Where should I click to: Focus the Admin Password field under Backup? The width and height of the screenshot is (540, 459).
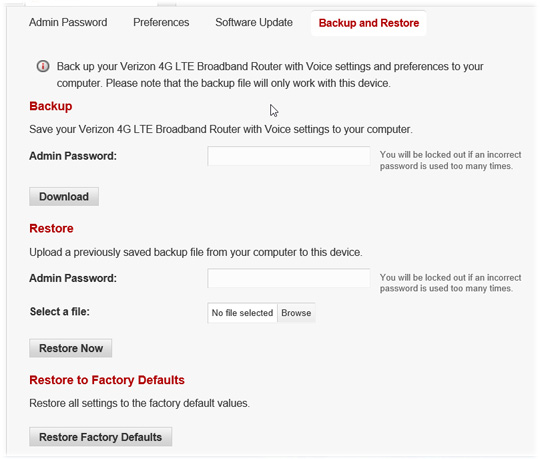point(289,156)
